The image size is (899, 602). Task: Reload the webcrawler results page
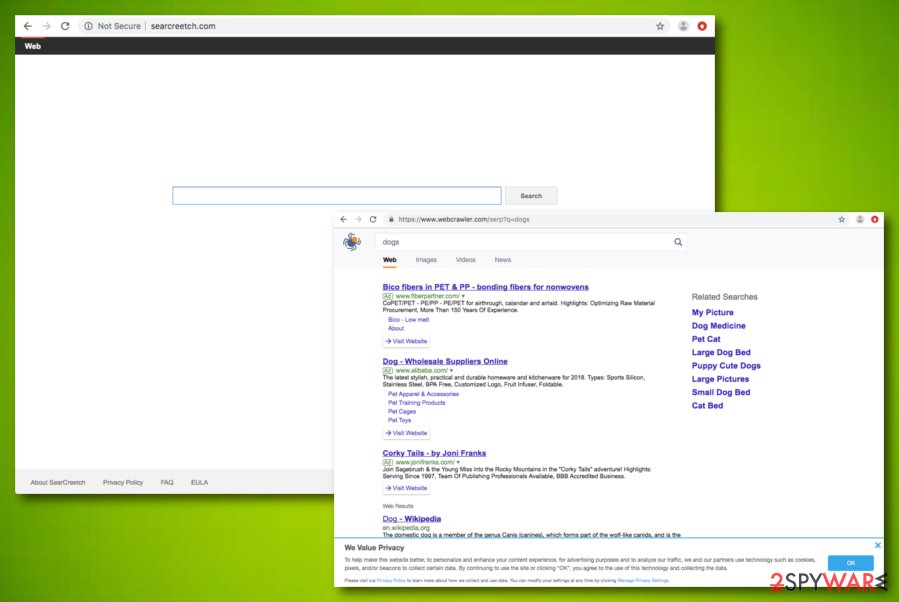(x=373, y=219)
